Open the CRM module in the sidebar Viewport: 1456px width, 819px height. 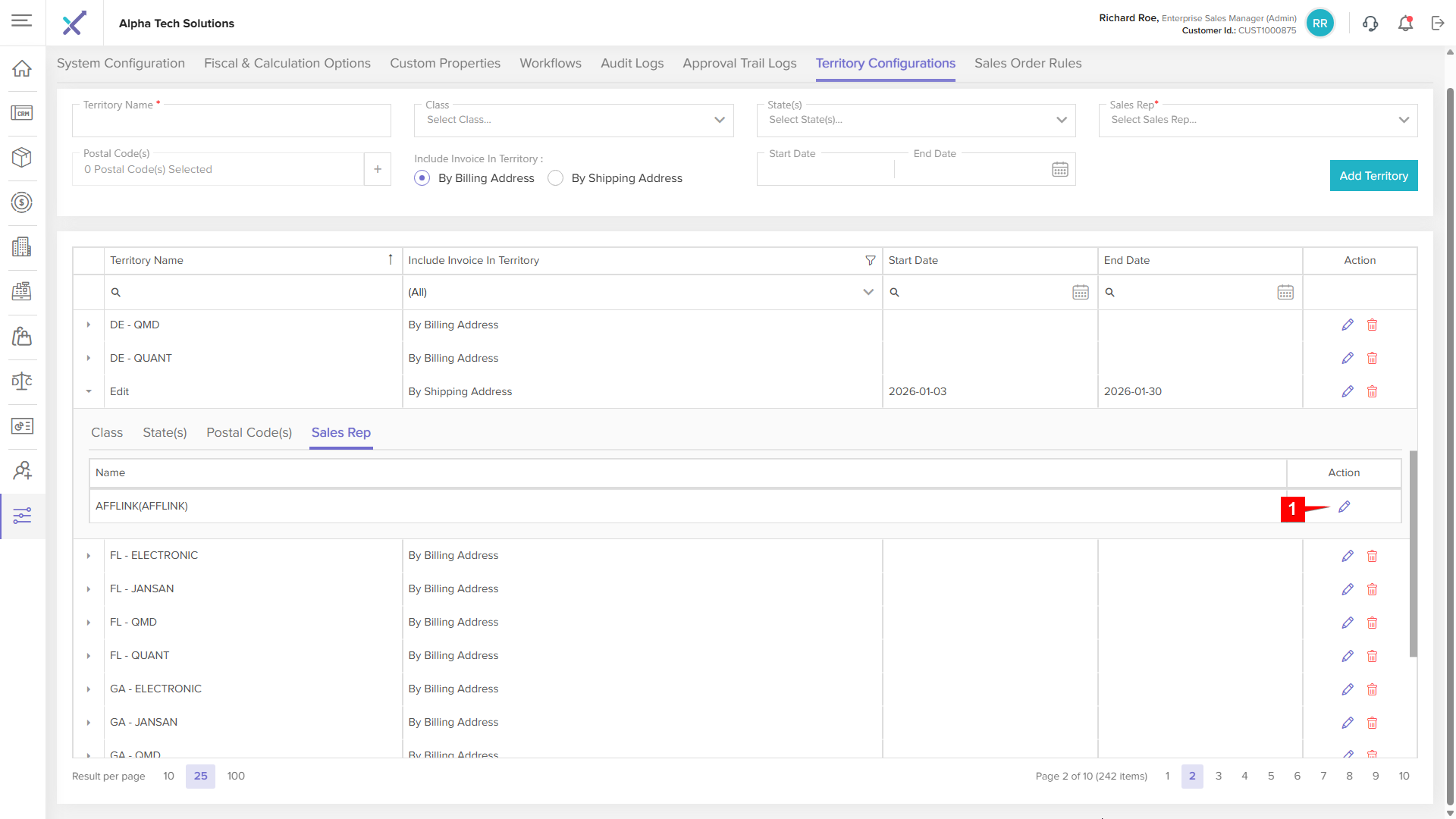click(x=22, y=113)
